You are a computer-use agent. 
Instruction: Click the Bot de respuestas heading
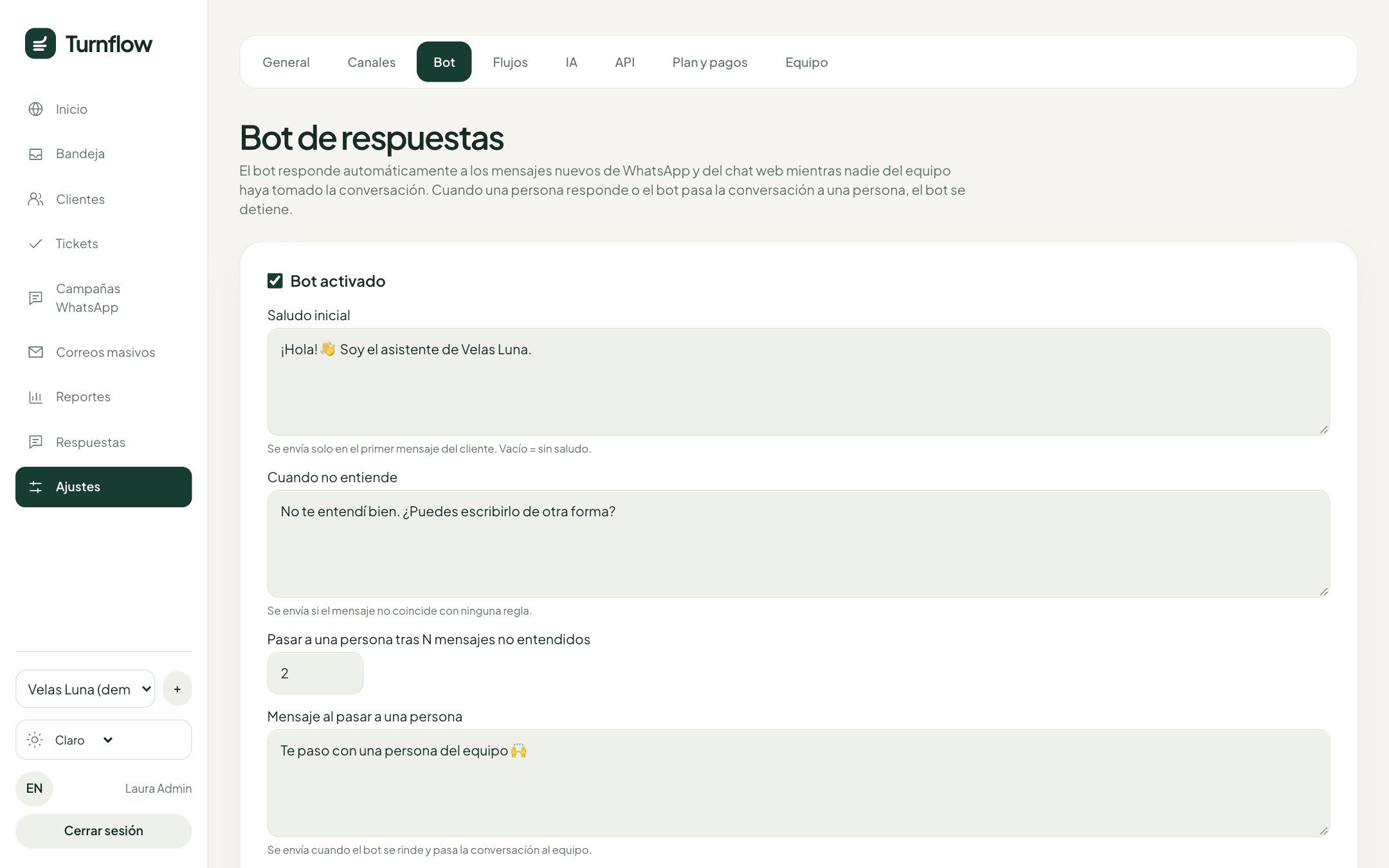tap(372, 138)
